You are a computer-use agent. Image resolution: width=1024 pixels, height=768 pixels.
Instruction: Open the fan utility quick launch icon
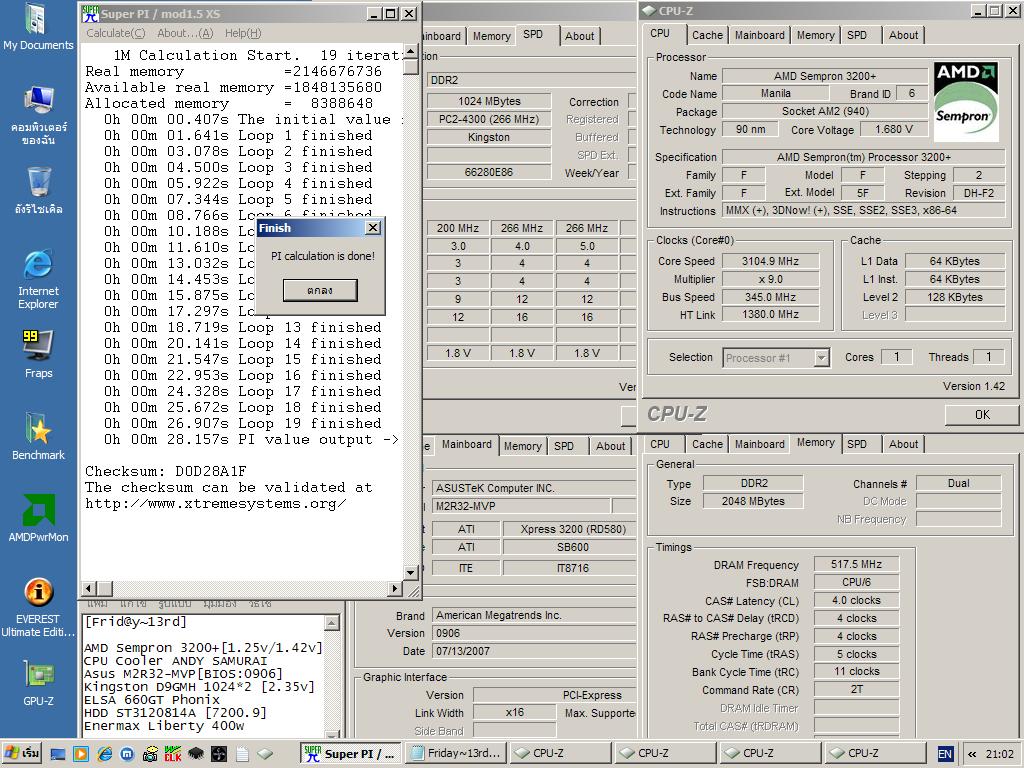(x=219, y=754)
